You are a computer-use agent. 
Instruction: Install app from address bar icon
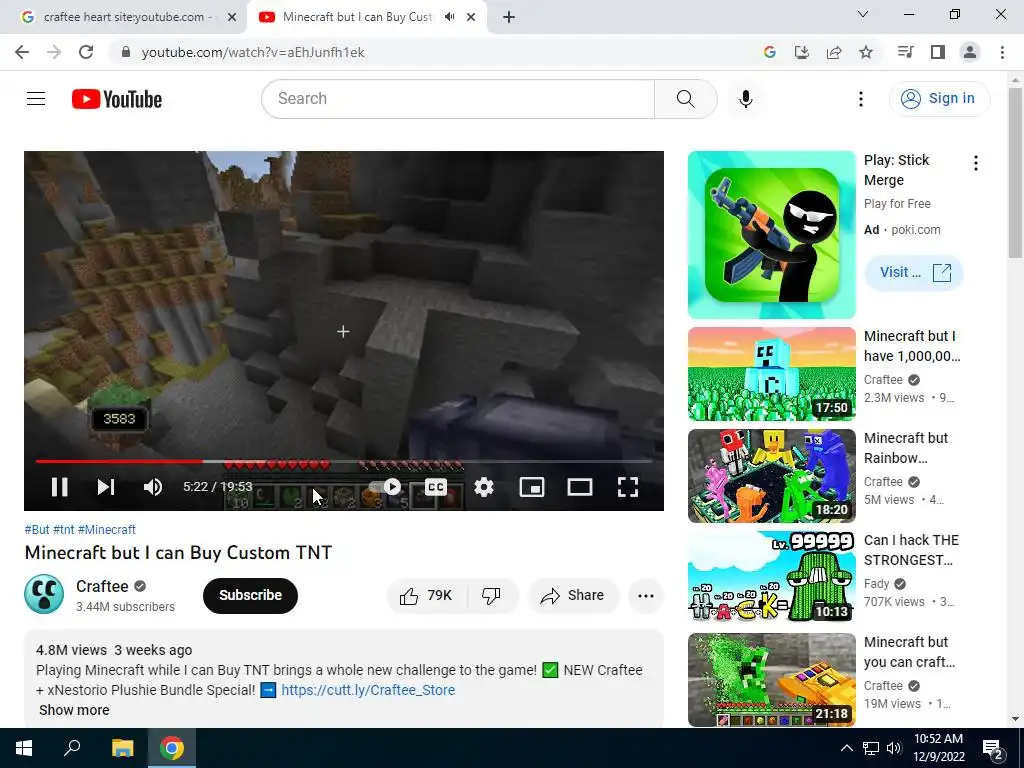[x=802, y=52]
